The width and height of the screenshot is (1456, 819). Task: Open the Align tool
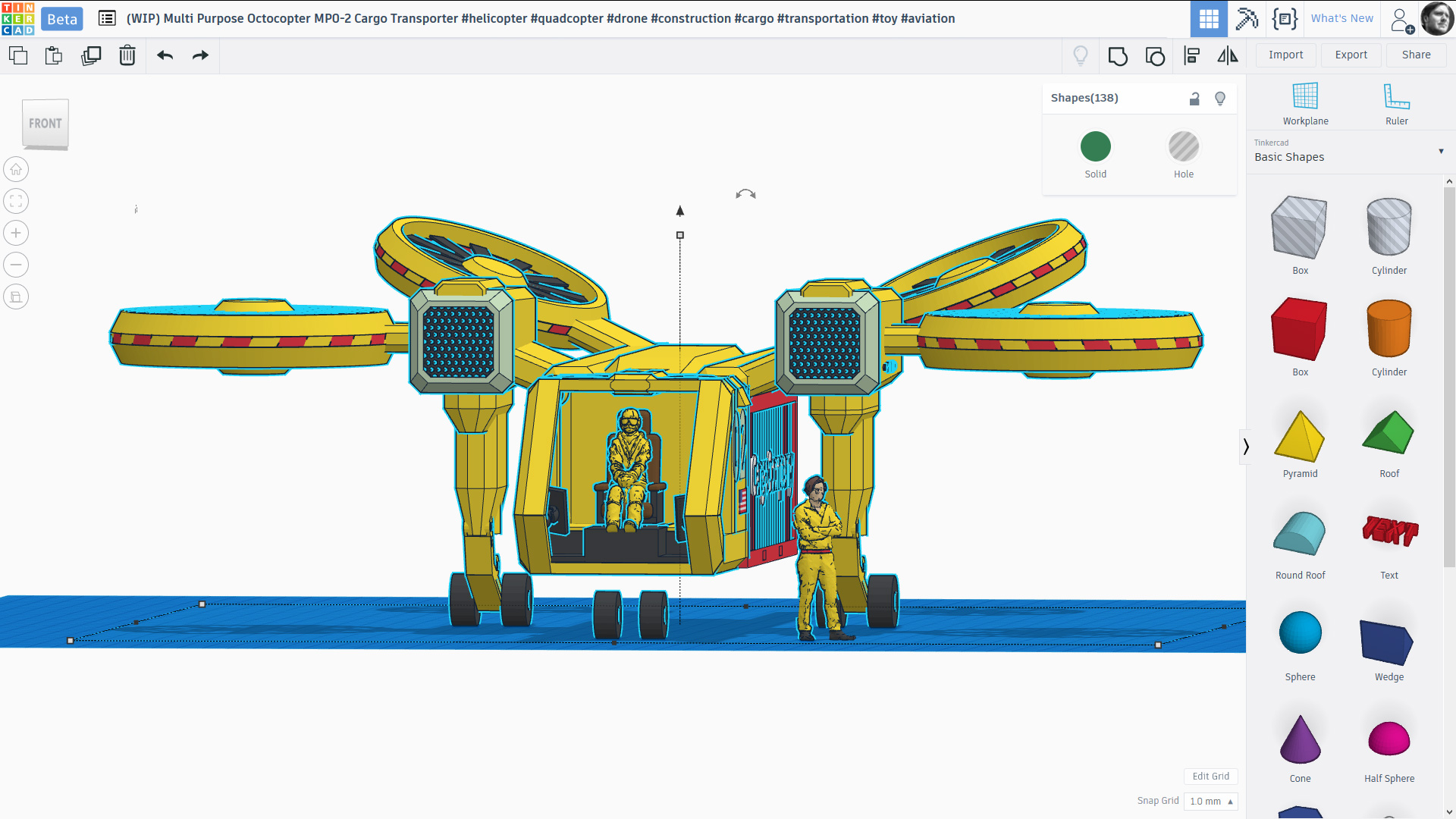[1191, 55]
